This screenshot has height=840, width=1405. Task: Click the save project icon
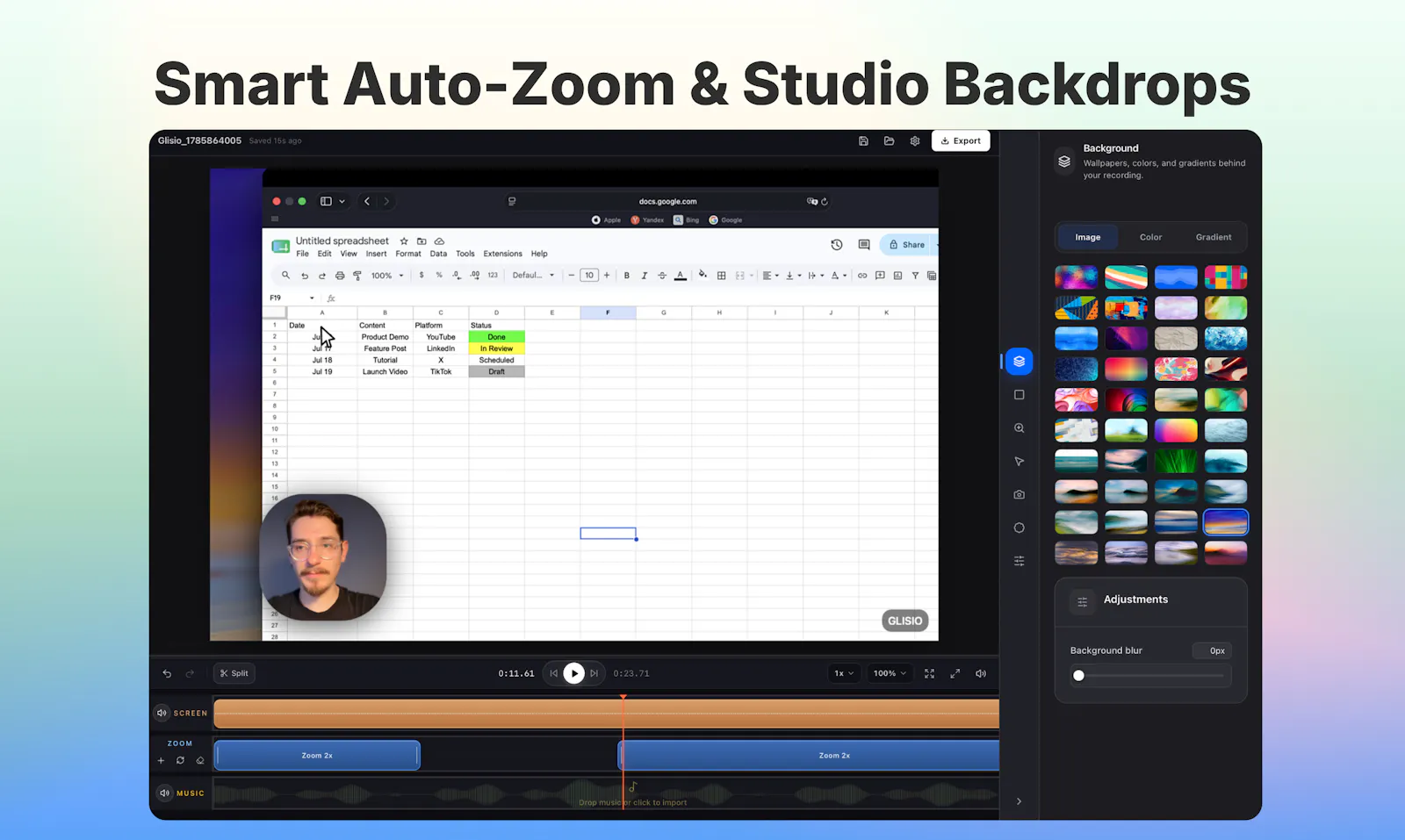863,140
